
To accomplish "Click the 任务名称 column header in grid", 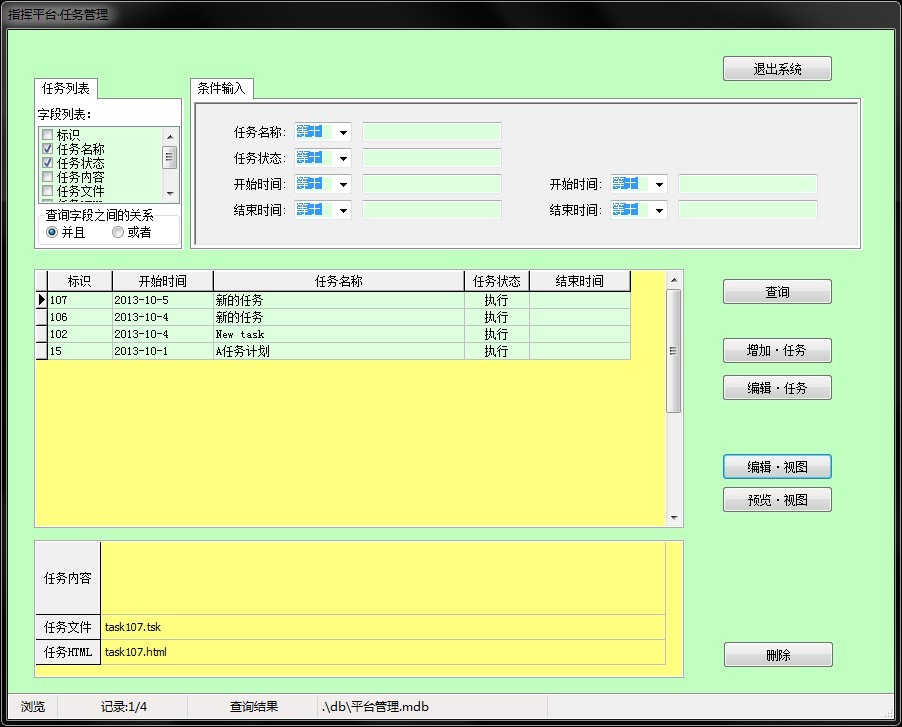I will [x=339, y=281].
